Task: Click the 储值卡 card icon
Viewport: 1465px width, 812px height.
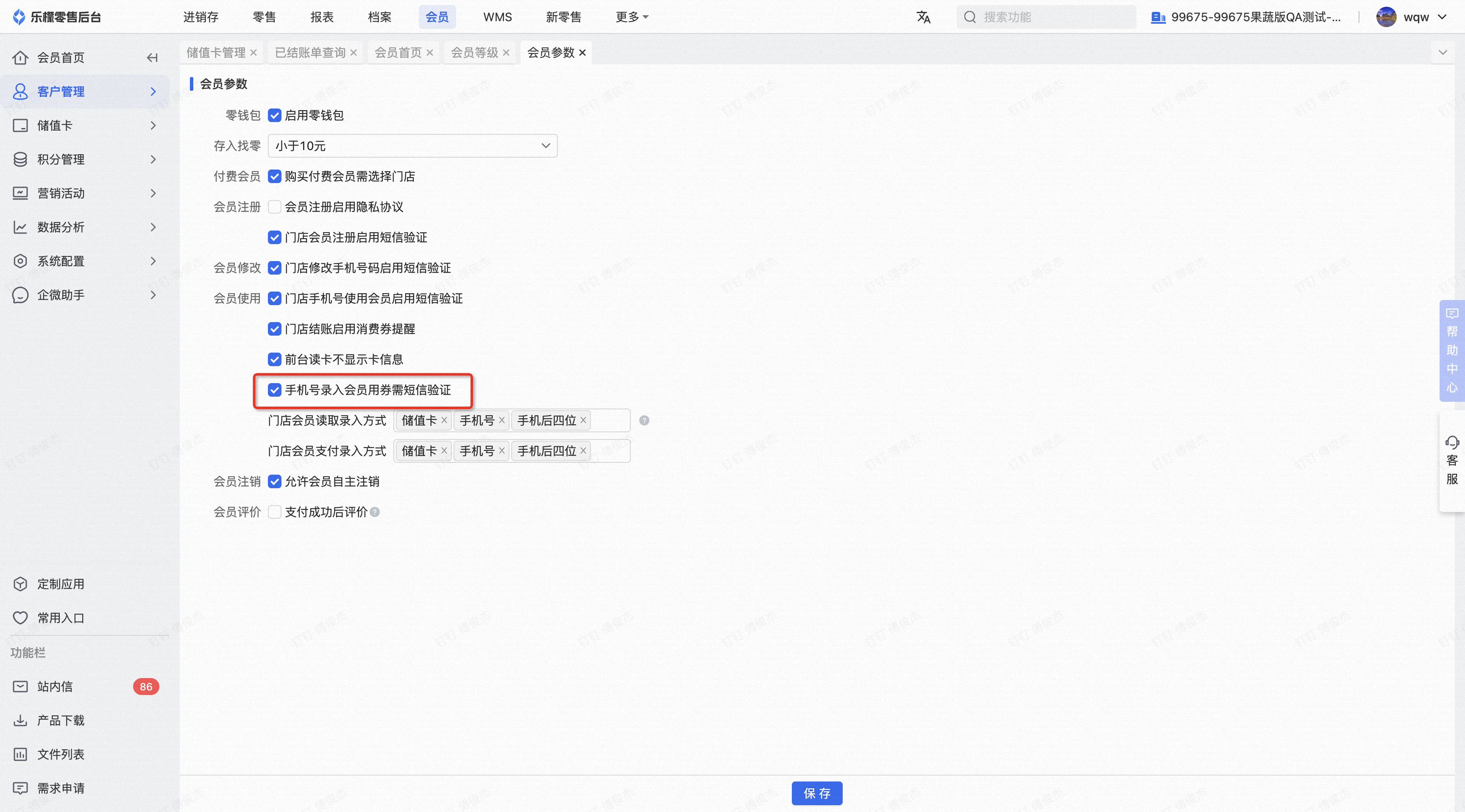Action: (x=20, y=126)
